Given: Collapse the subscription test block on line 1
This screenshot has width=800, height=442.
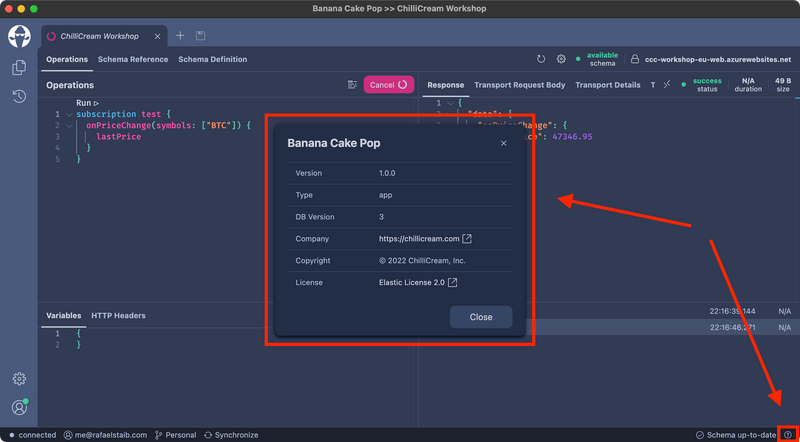Looking at the screenshot, I should [x=69, y=114].
